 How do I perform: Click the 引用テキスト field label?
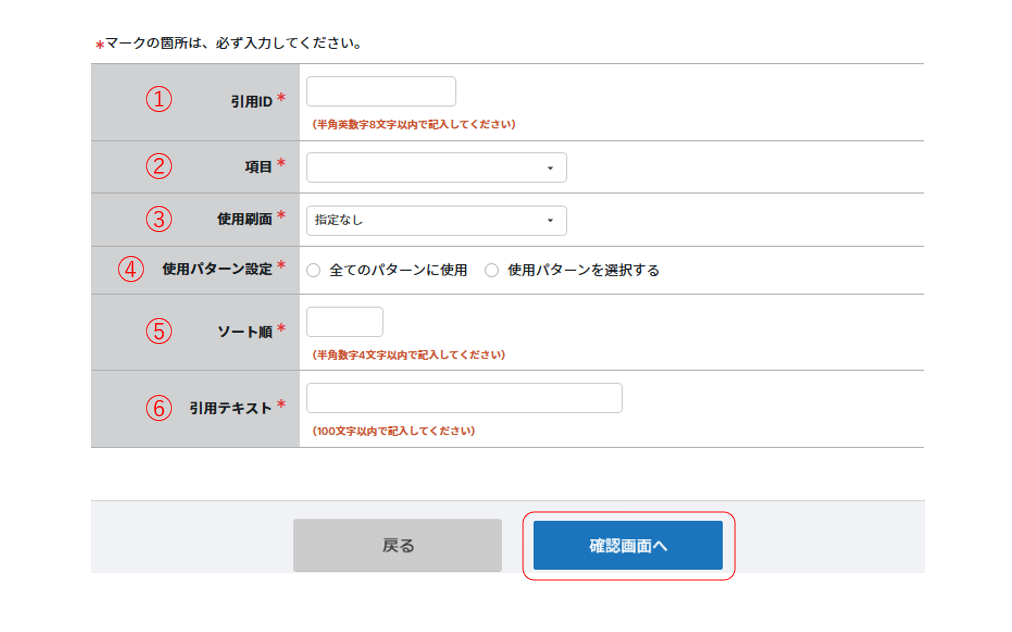coord(230,408)
